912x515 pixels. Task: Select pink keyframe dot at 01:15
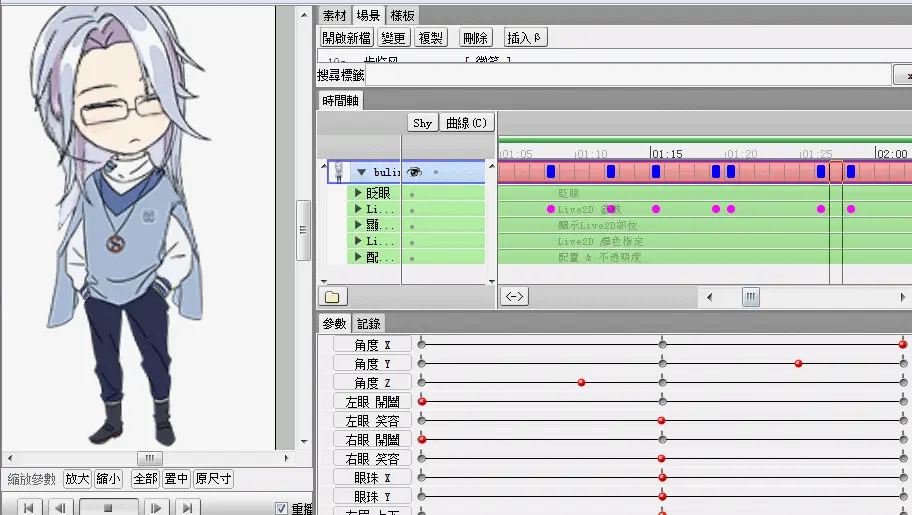click(656, 209)
